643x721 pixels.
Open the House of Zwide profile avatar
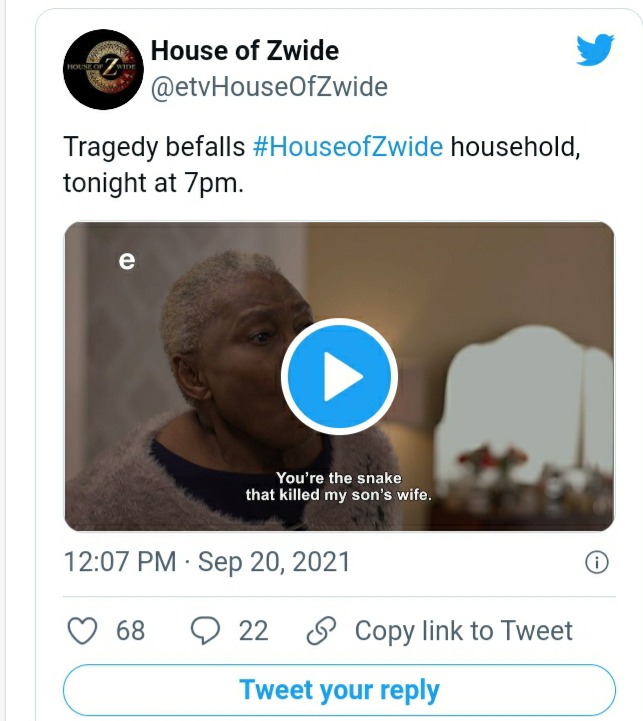point(103,69)
